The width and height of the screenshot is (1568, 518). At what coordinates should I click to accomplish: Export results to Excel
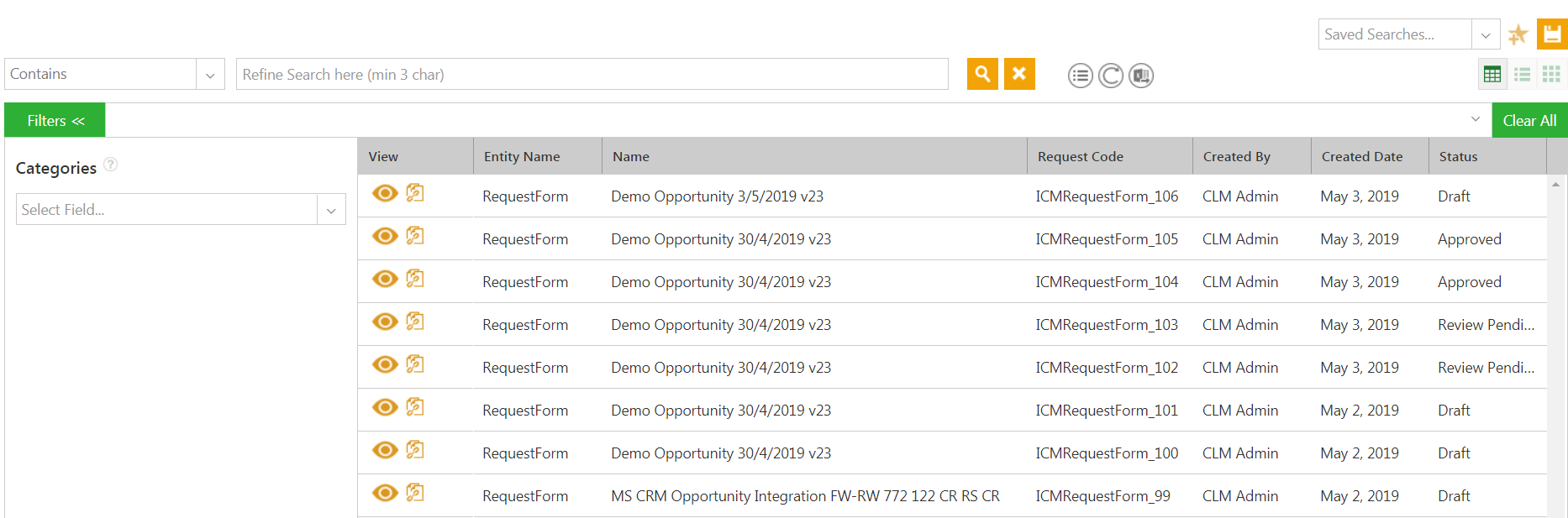pyautogui.click(x=1141, y=76)
